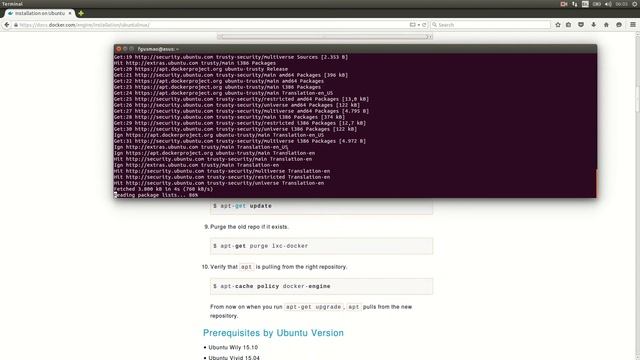The height and width of the screenshot is (360, 640).
Task: Click the Firefox page vertical scrollbar
Action: pyautogui.click(x=637, y=196)
